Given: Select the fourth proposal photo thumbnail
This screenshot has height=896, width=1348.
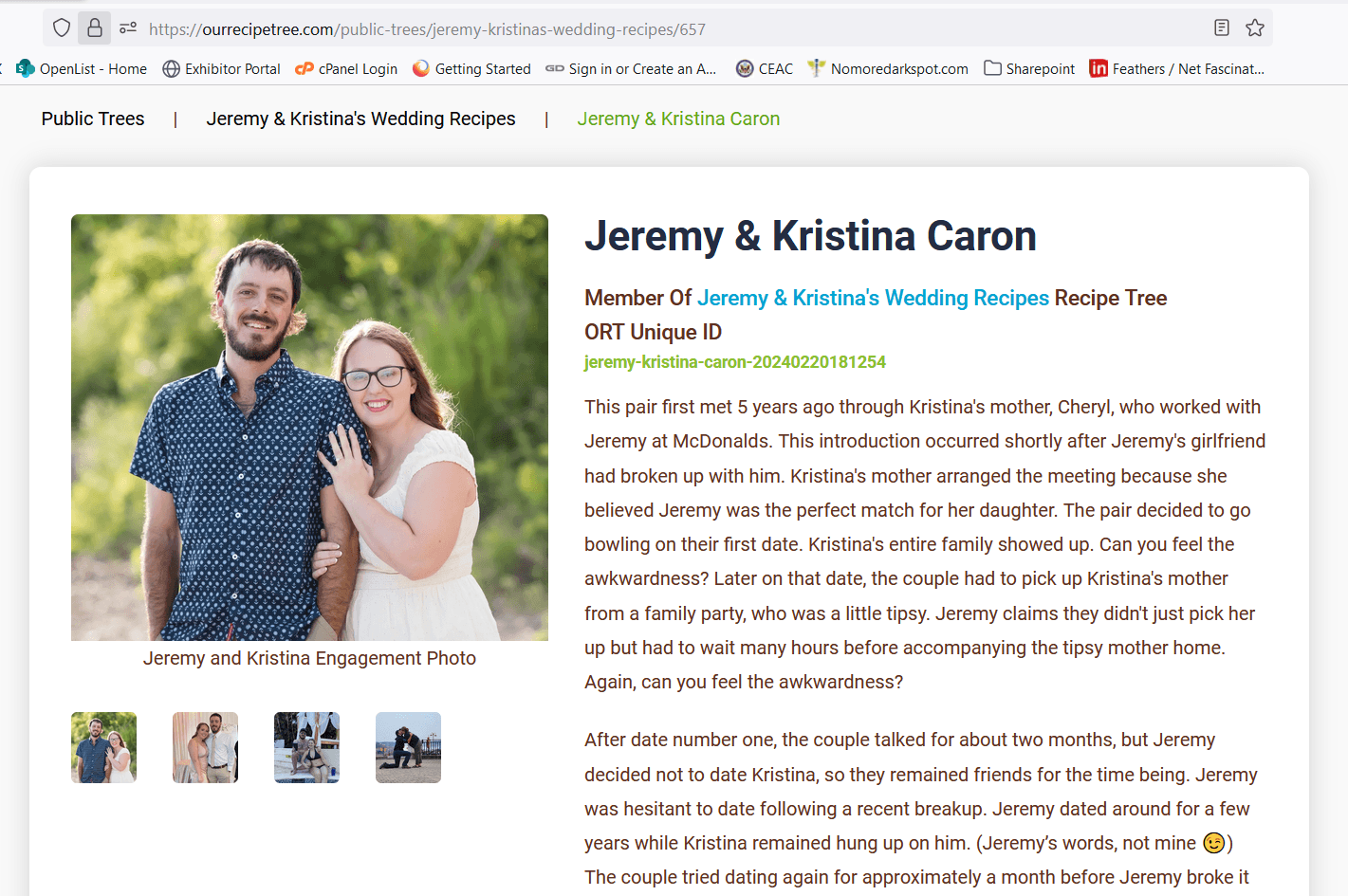Looking at the screenshot, I should pyautogui.click(x=409, y=747).
